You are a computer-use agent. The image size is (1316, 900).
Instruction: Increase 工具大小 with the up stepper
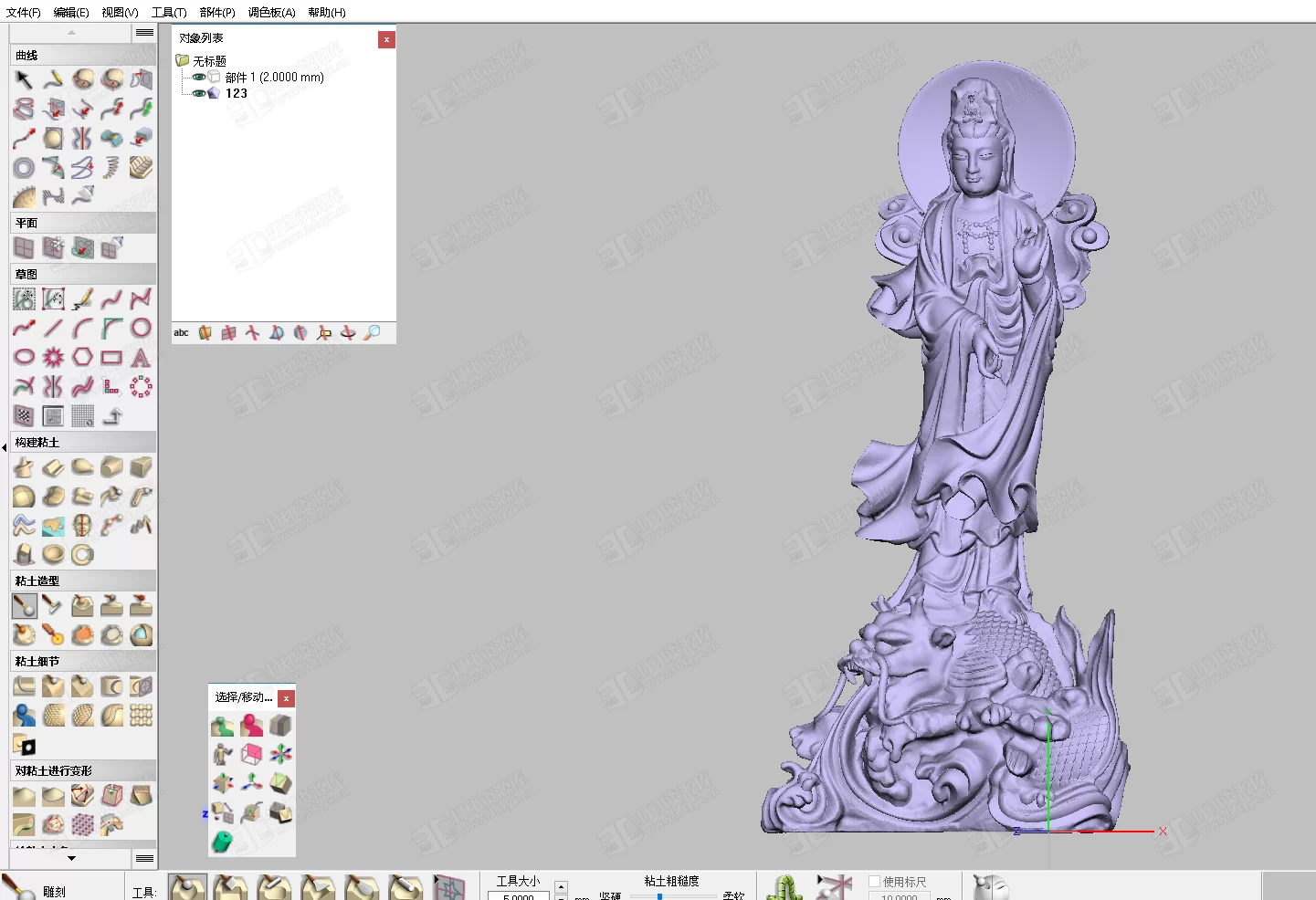561,886
